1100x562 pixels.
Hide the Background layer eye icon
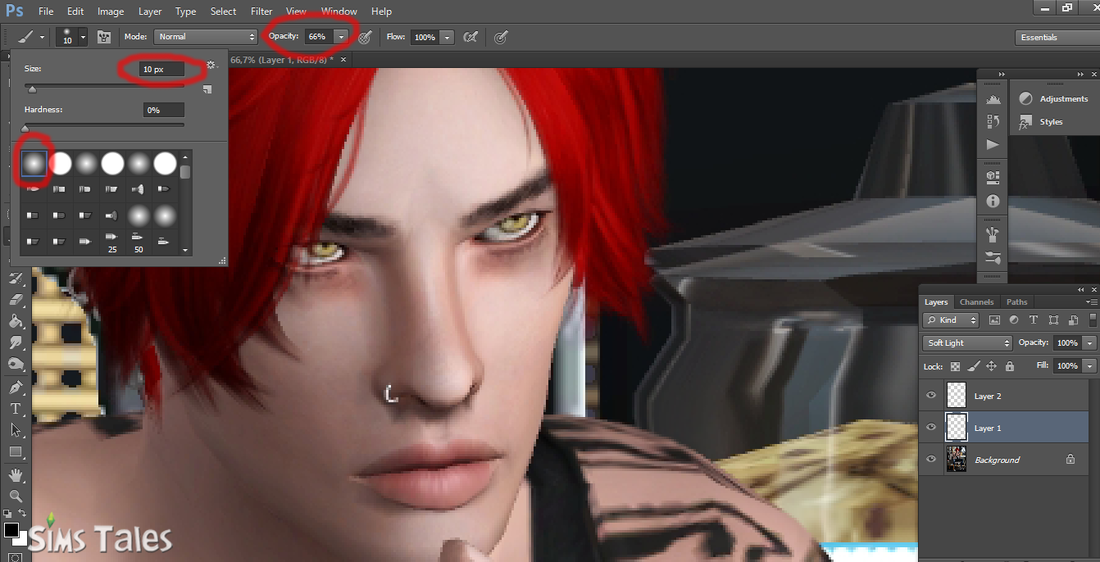pyautogui.click(x=931, y=459)
